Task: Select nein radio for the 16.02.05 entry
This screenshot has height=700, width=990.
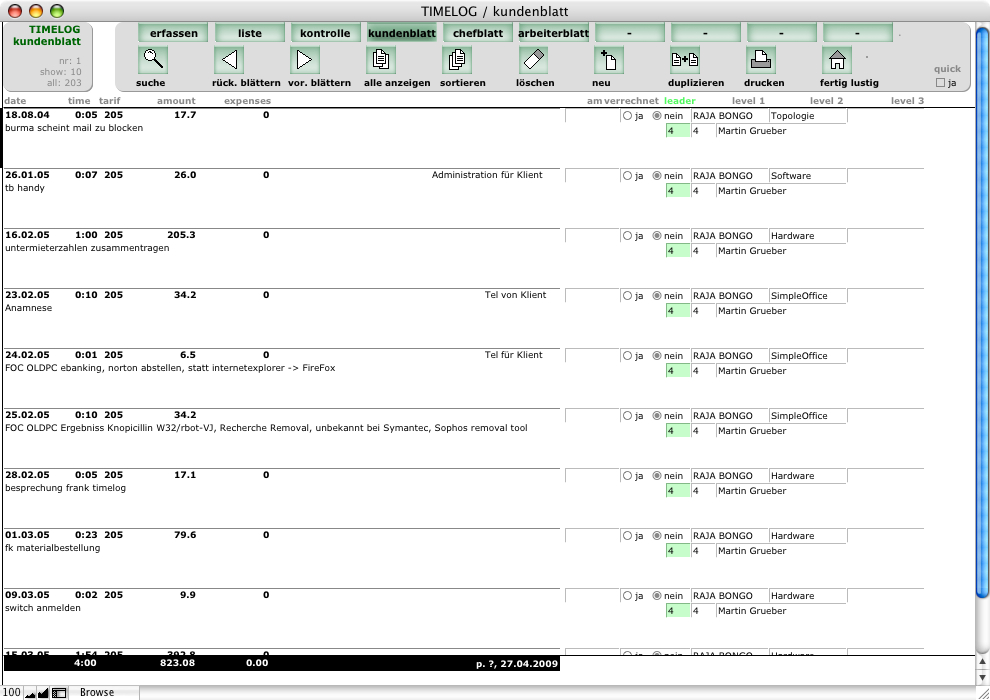Action: click(x=657, y=236)
